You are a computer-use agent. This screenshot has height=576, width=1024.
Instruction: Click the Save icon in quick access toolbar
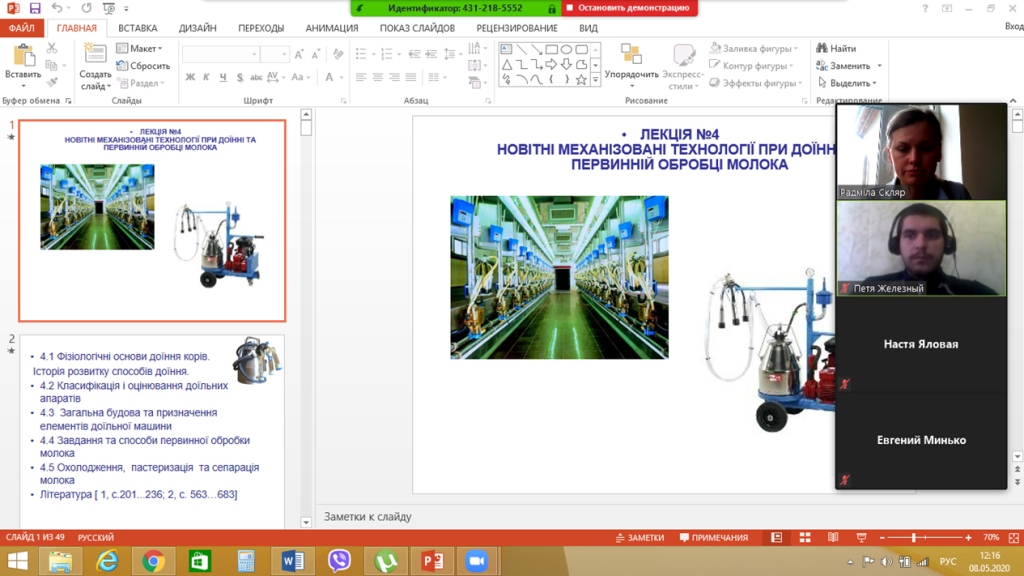coord(35,8)
